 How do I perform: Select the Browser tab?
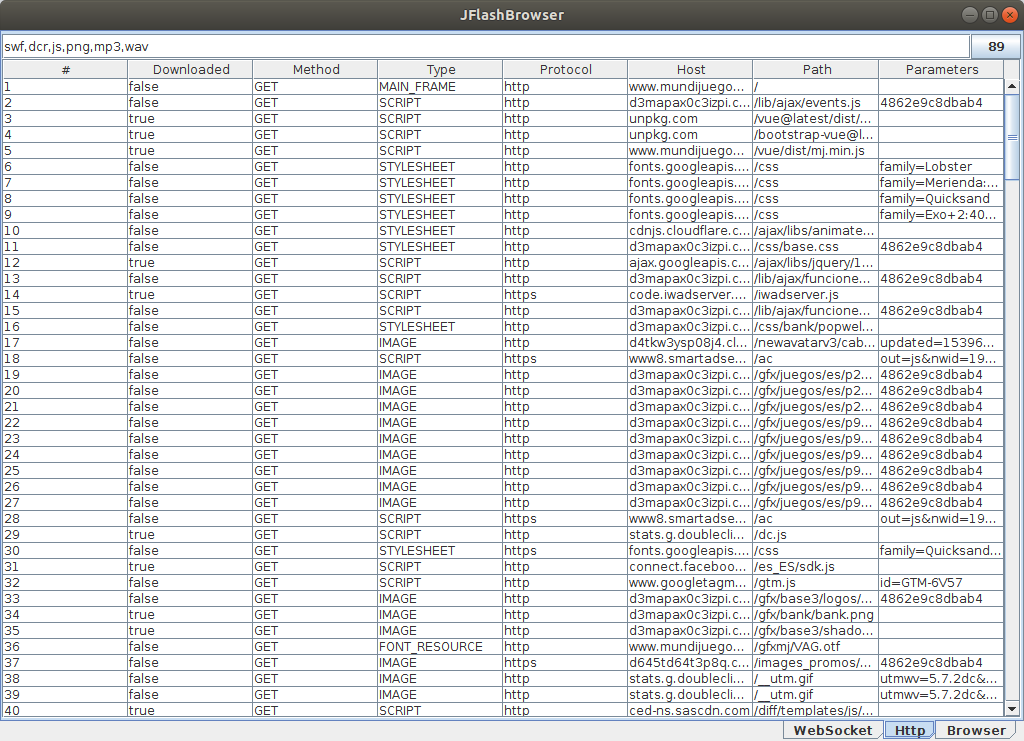point(976,730)
